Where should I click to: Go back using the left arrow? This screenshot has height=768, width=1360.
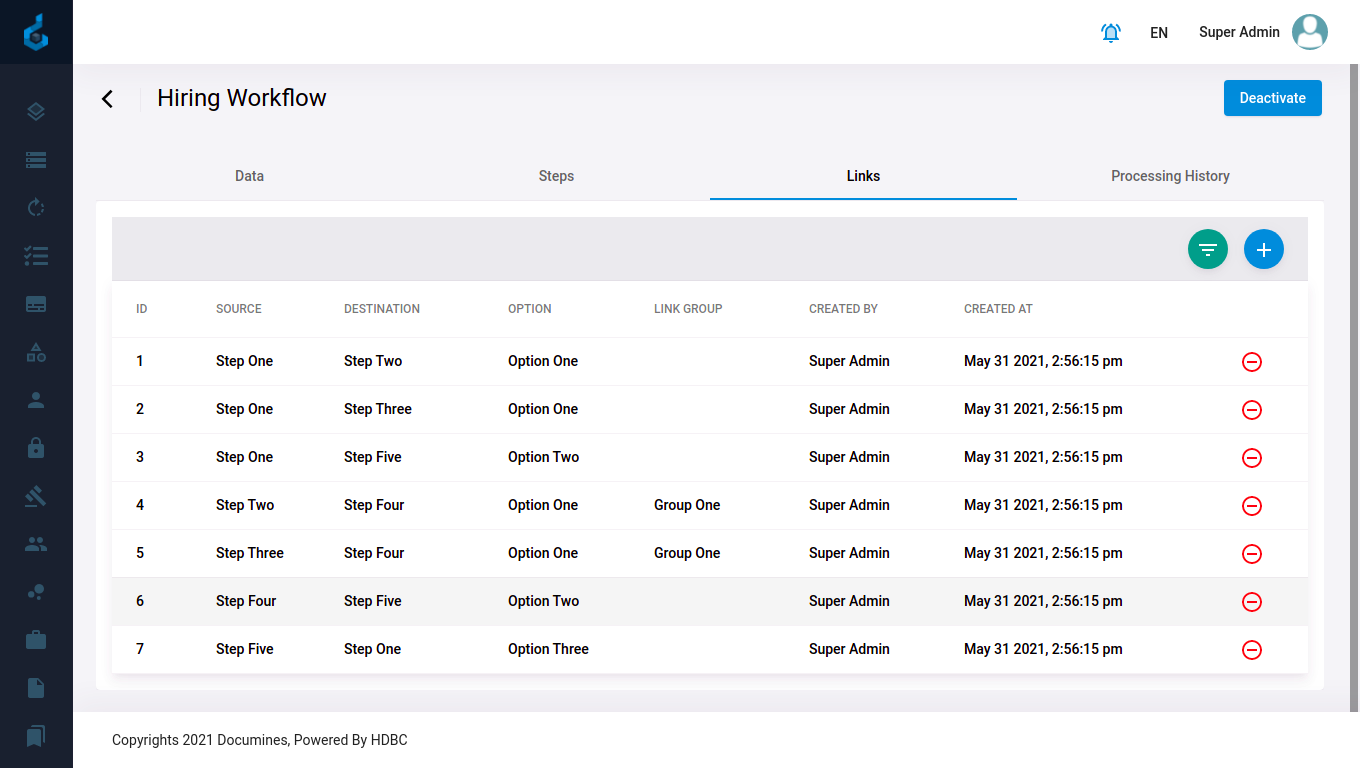pyautogui.click(x=108, y=98)
